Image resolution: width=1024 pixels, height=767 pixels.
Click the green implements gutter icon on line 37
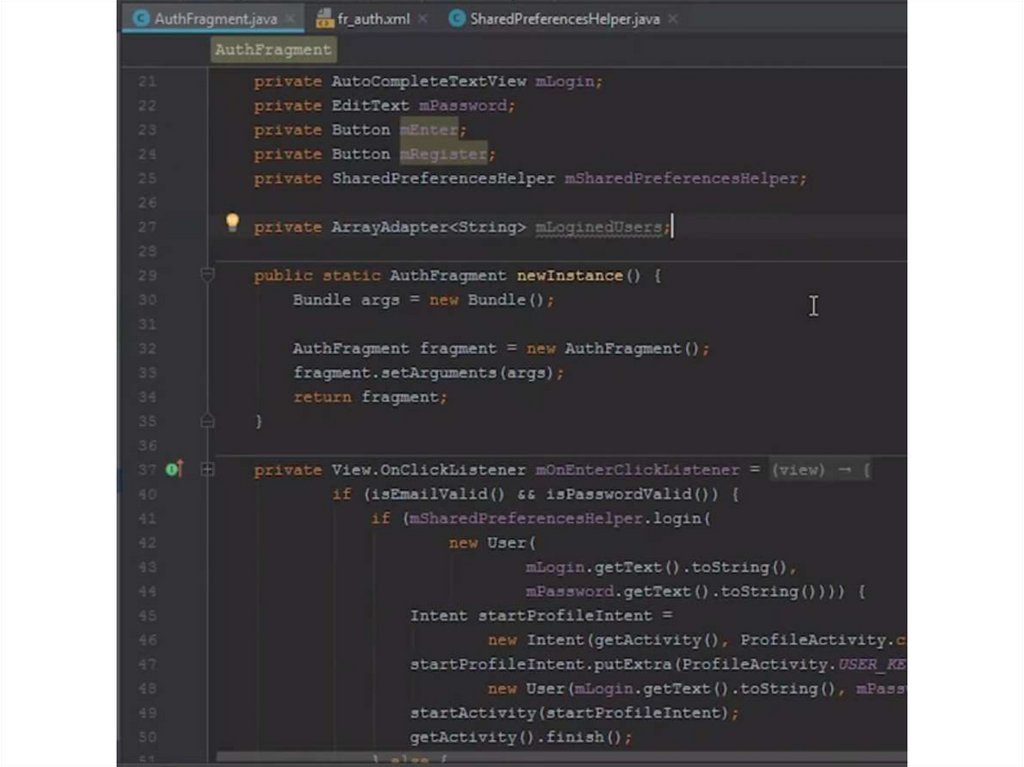click(173, 469)
